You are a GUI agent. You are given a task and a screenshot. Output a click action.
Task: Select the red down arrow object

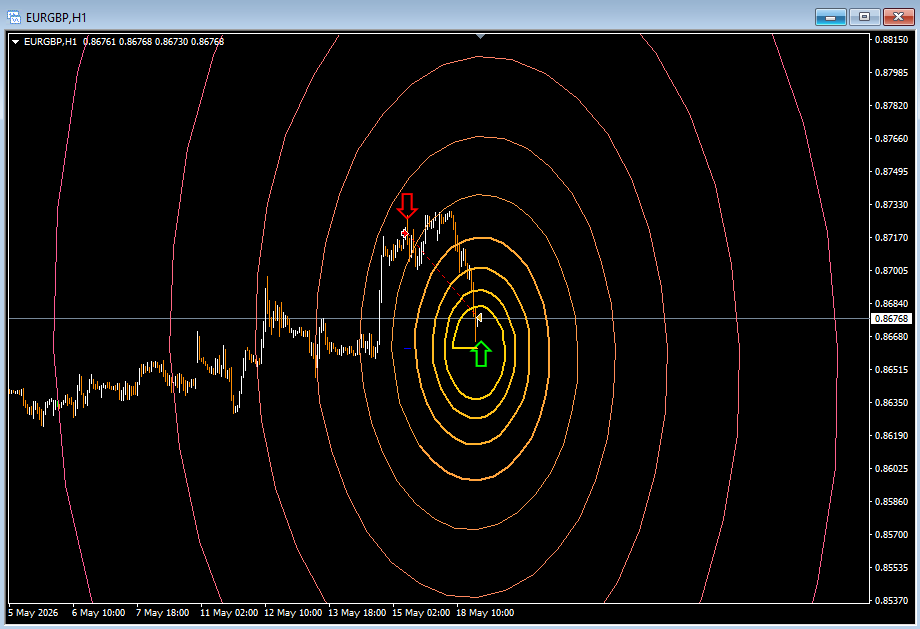407,206
